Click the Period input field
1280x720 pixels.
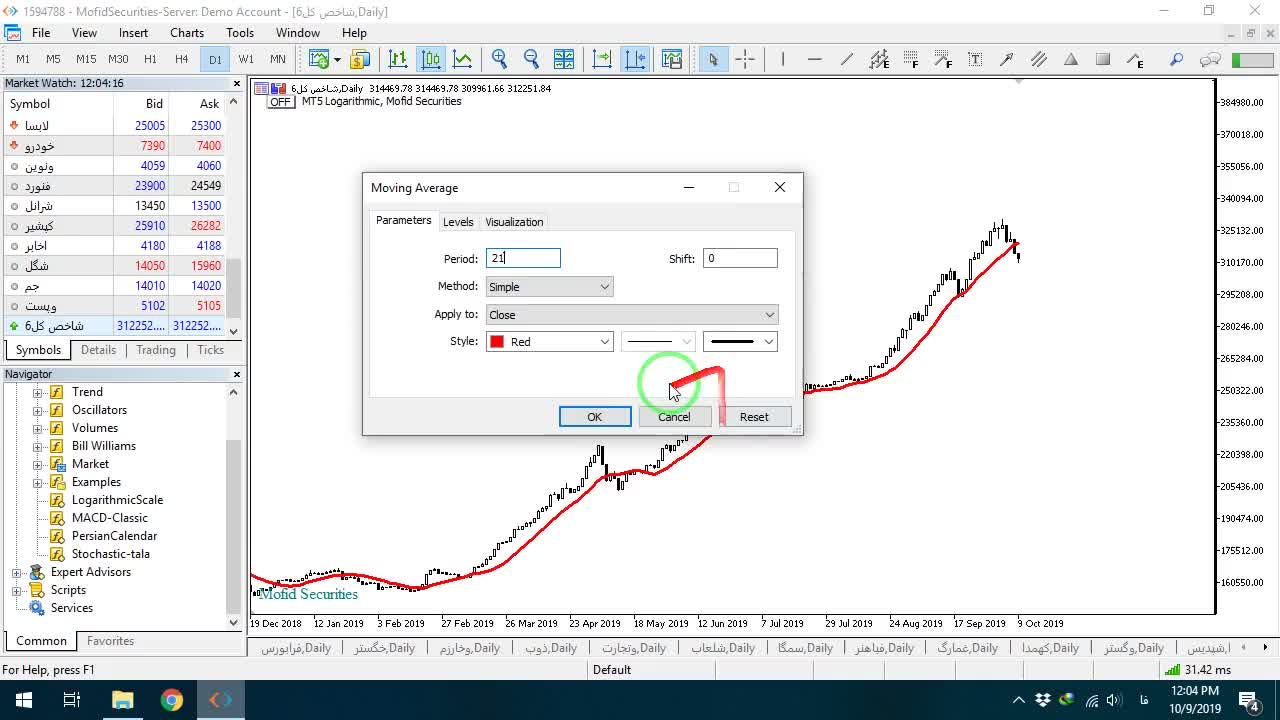pyautogui.click(x=523, y=258)
